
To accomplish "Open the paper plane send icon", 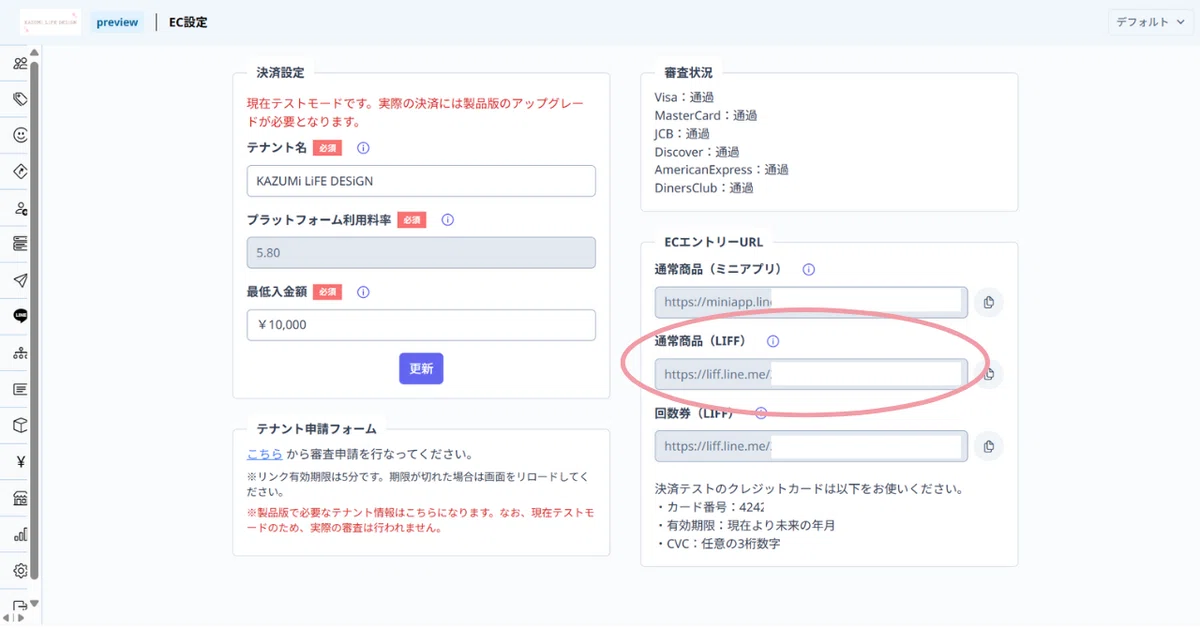I will click(20, 280).
